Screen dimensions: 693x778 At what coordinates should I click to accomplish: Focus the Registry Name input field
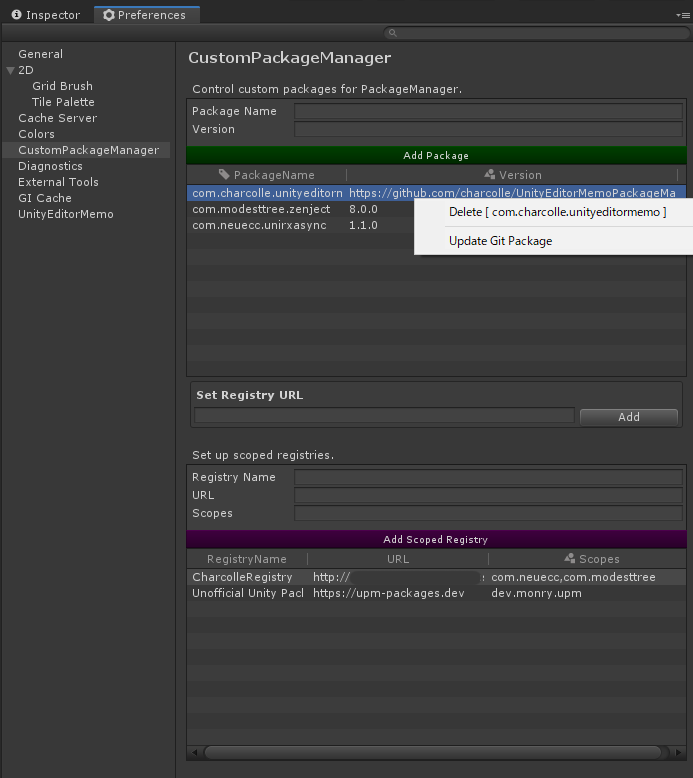point(488,477)
